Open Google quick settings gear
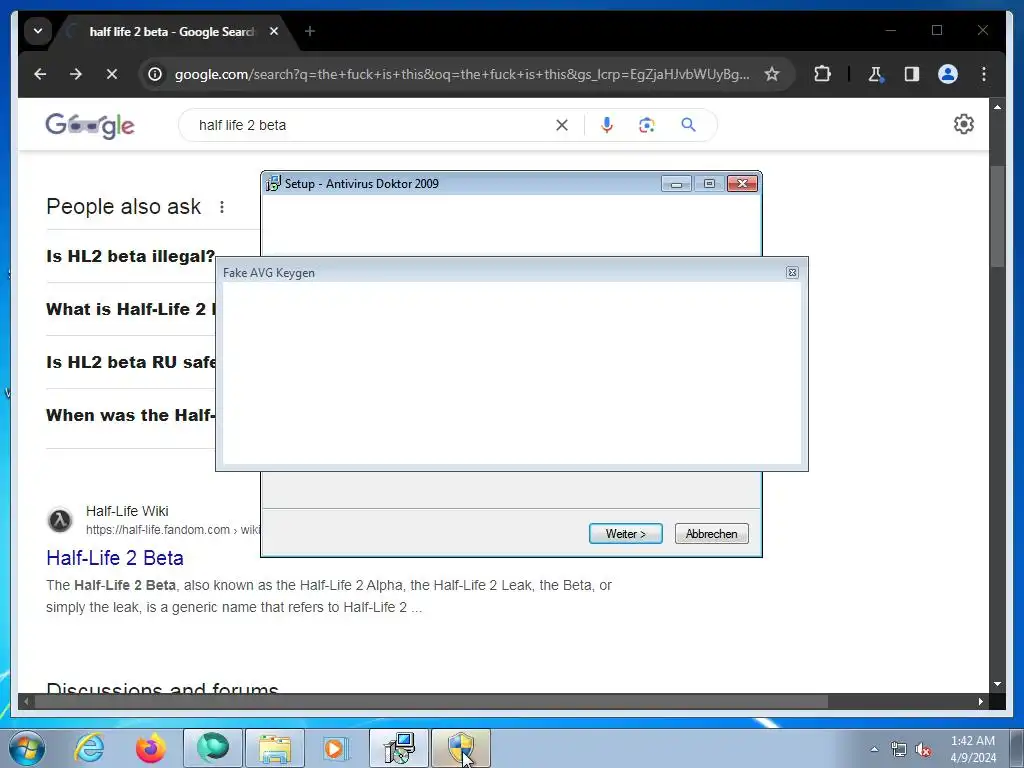This screenshot has height=768, width=1024. [963, 124]
